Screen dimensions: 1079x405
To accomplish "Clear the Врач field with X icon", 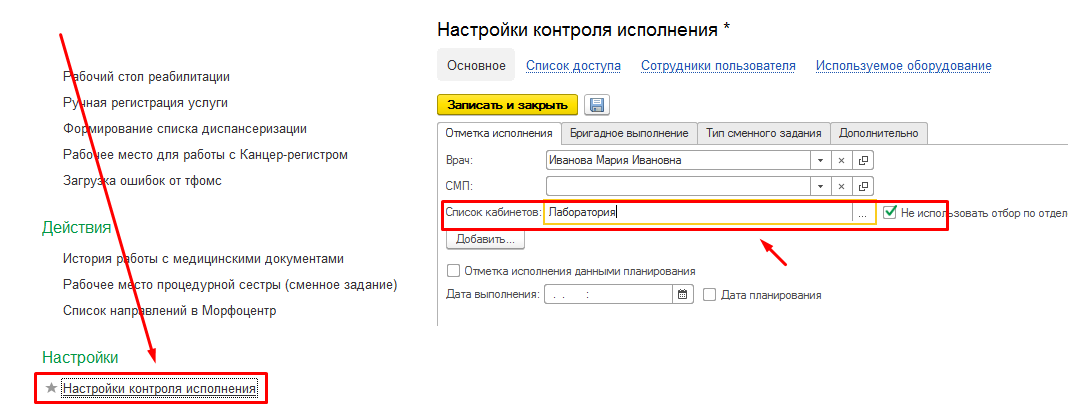I will point(842,160).
